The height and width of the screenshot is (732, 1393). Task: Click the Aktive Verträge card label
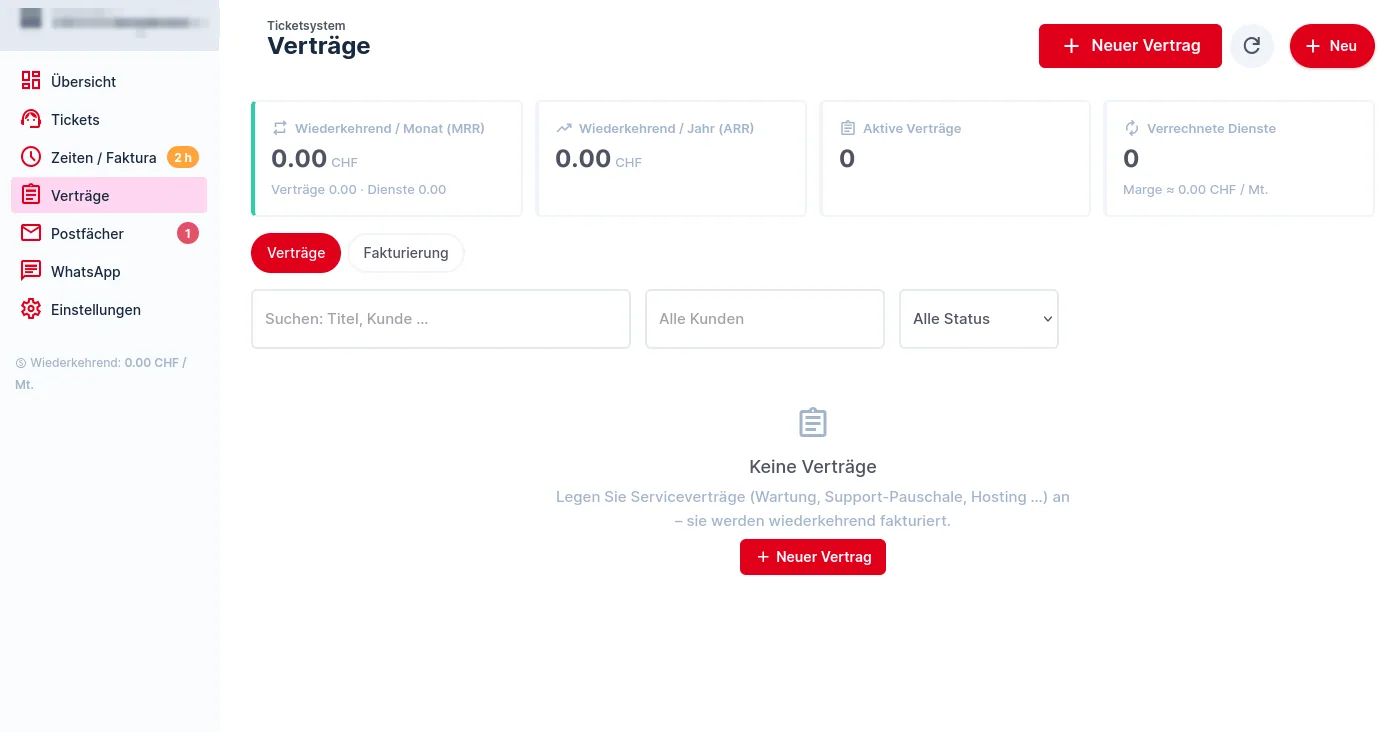[912, 128]
